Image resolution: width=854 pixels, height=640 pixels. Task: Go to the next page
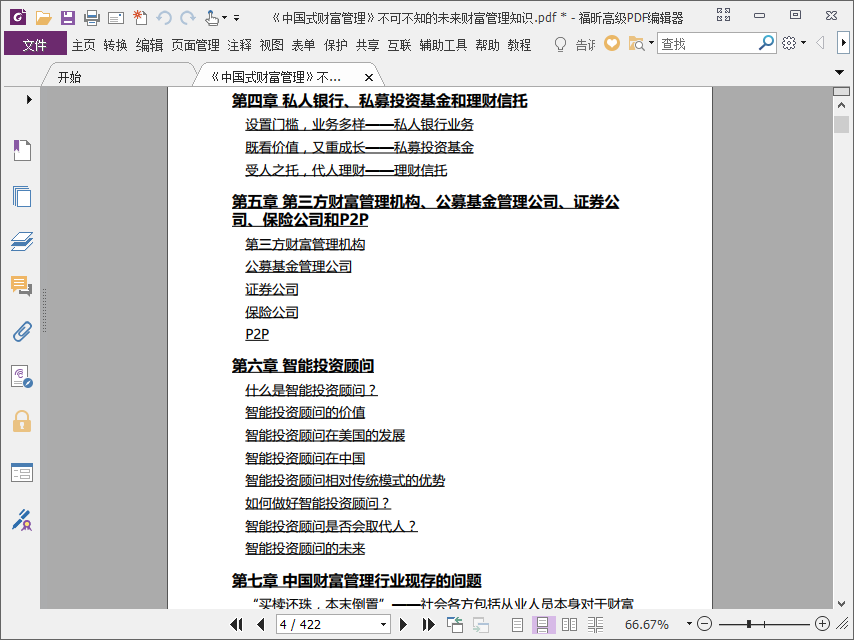point(404,624)
